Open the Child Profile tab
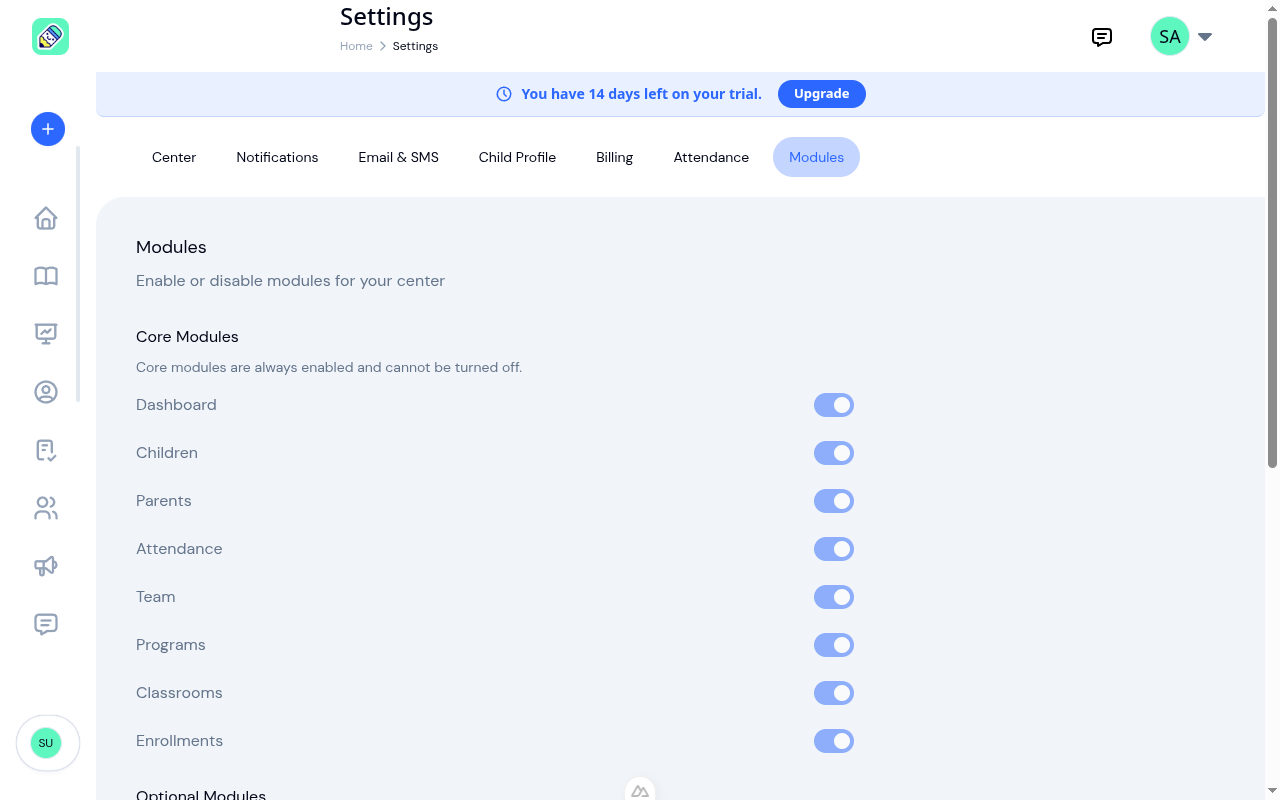This screenshot has width=1280, height=800. click(x=517, y=157)
